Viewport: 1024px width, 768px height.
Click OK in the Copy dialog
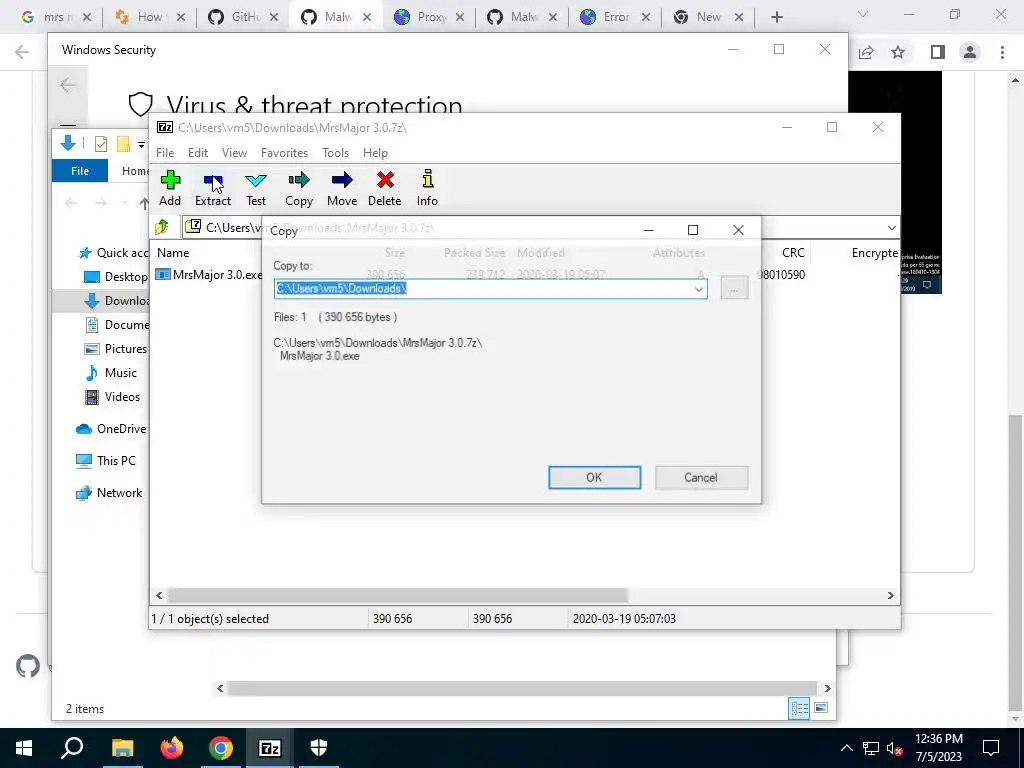594,477
